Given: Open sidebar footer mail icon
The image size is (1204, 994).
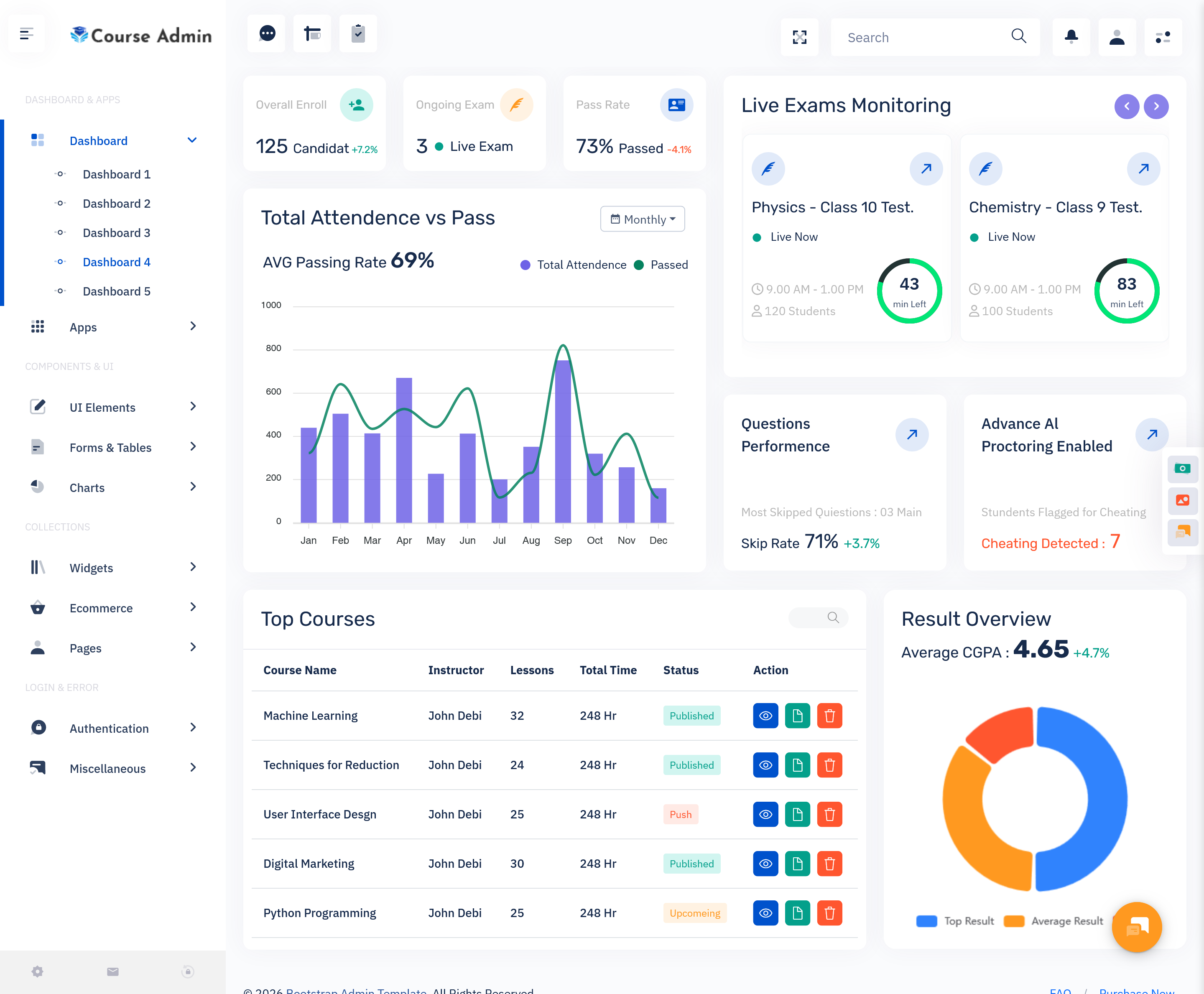Looking at the screenshot, I should pyautogui.click(x=113, y=972).
